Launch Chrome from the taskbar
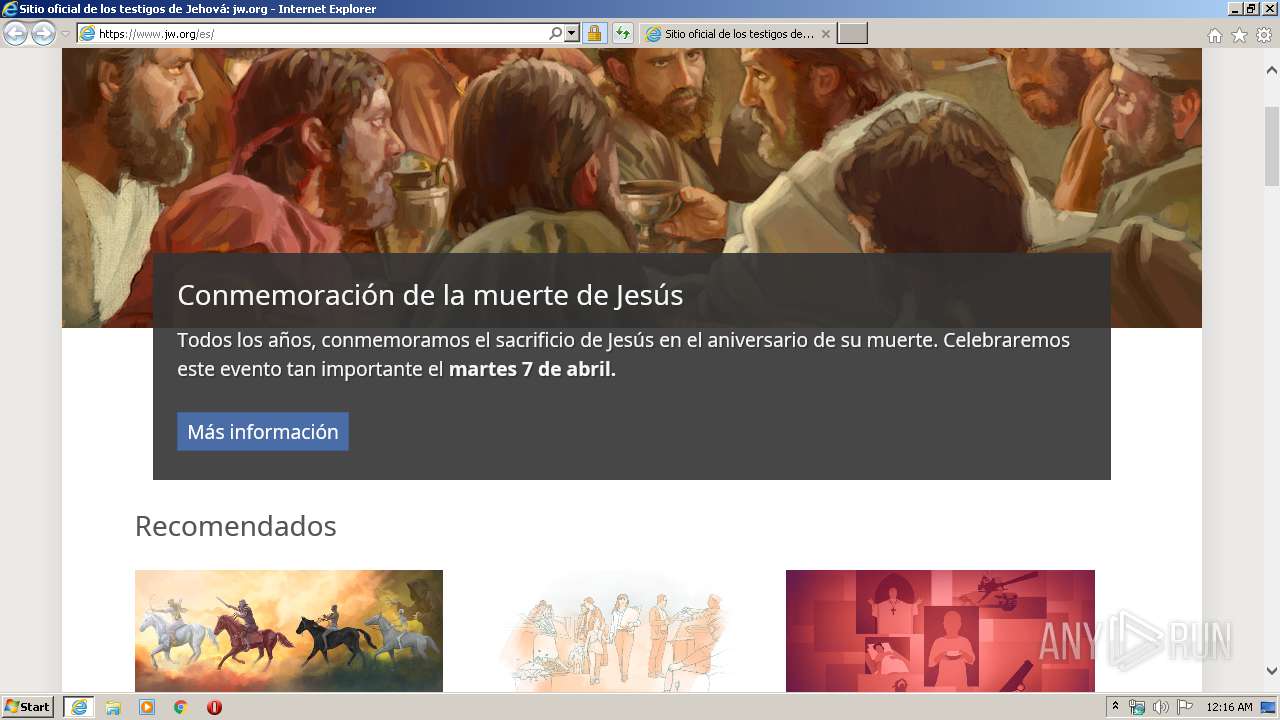1280x720 pixels. coord(180,707)
